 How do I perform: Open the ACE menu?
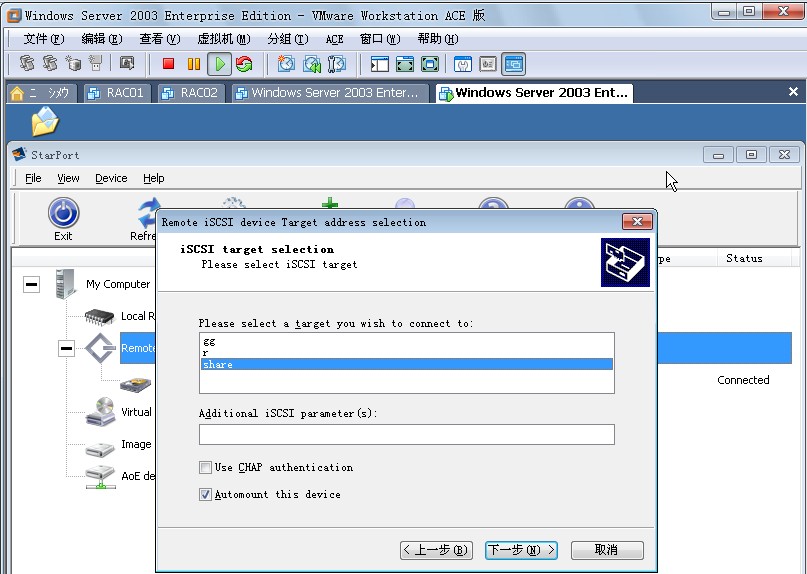tap(335, 39)
